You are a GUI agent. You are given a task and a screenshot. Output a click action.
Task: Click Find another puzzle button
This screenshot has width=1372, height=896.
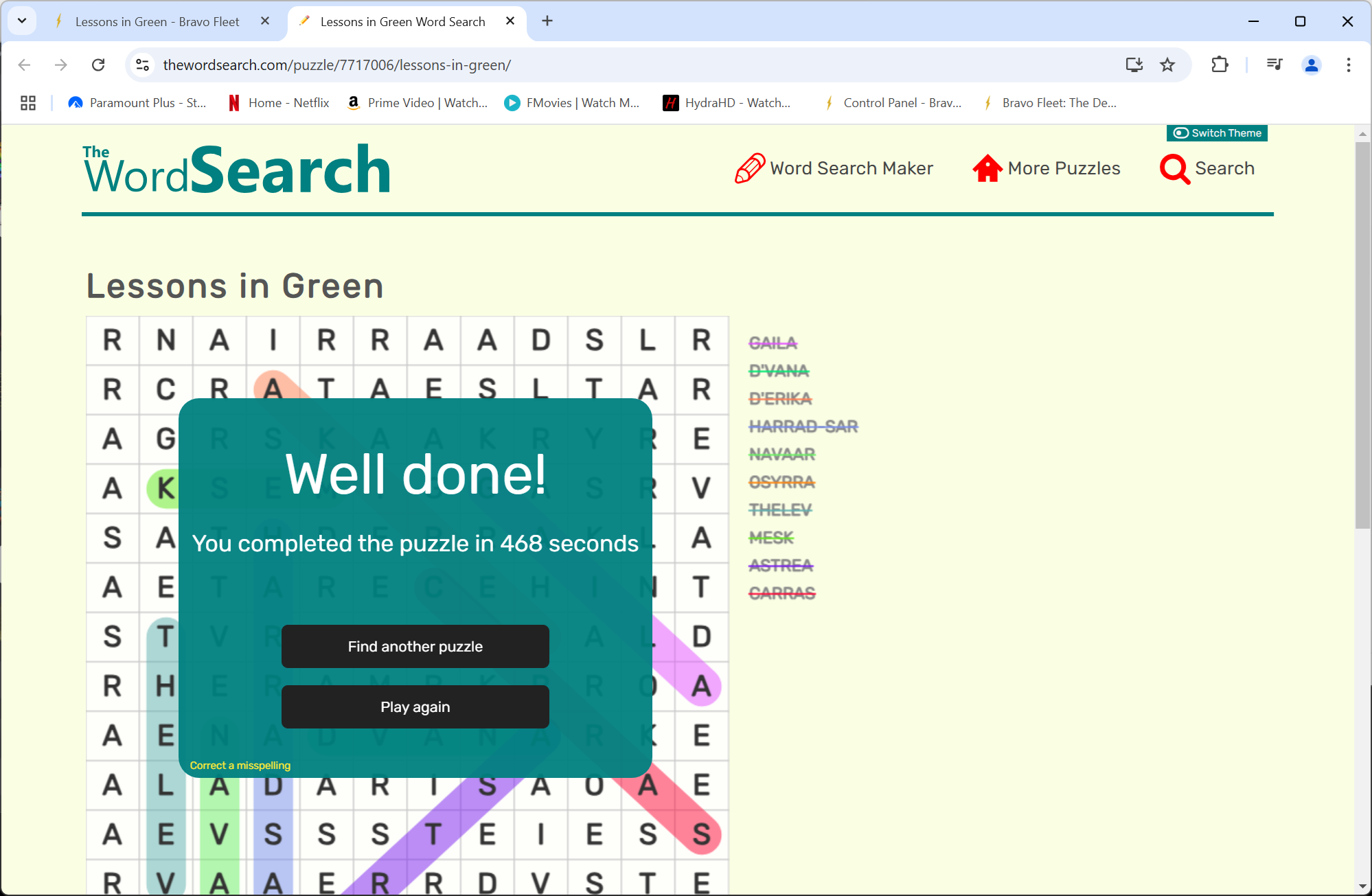(415, 646)
